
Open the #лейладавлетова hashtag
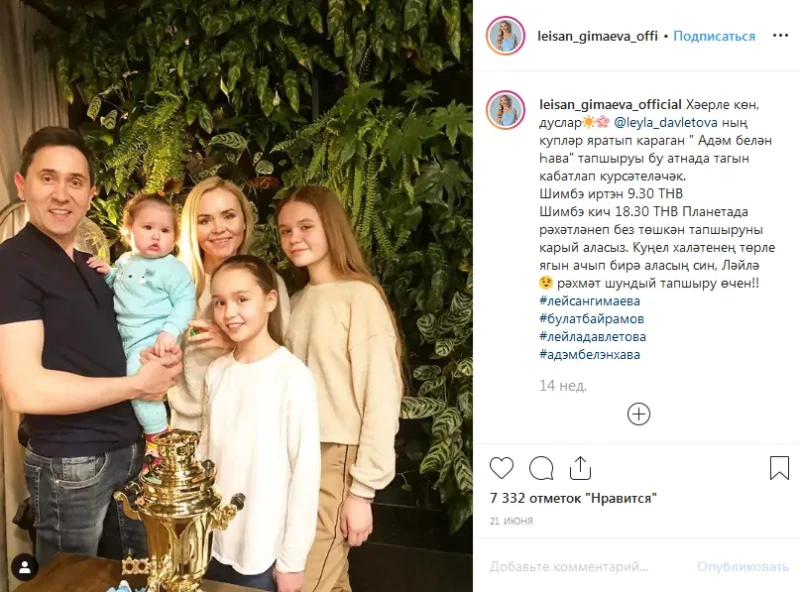pyautogui.click(x=592, y=337)
